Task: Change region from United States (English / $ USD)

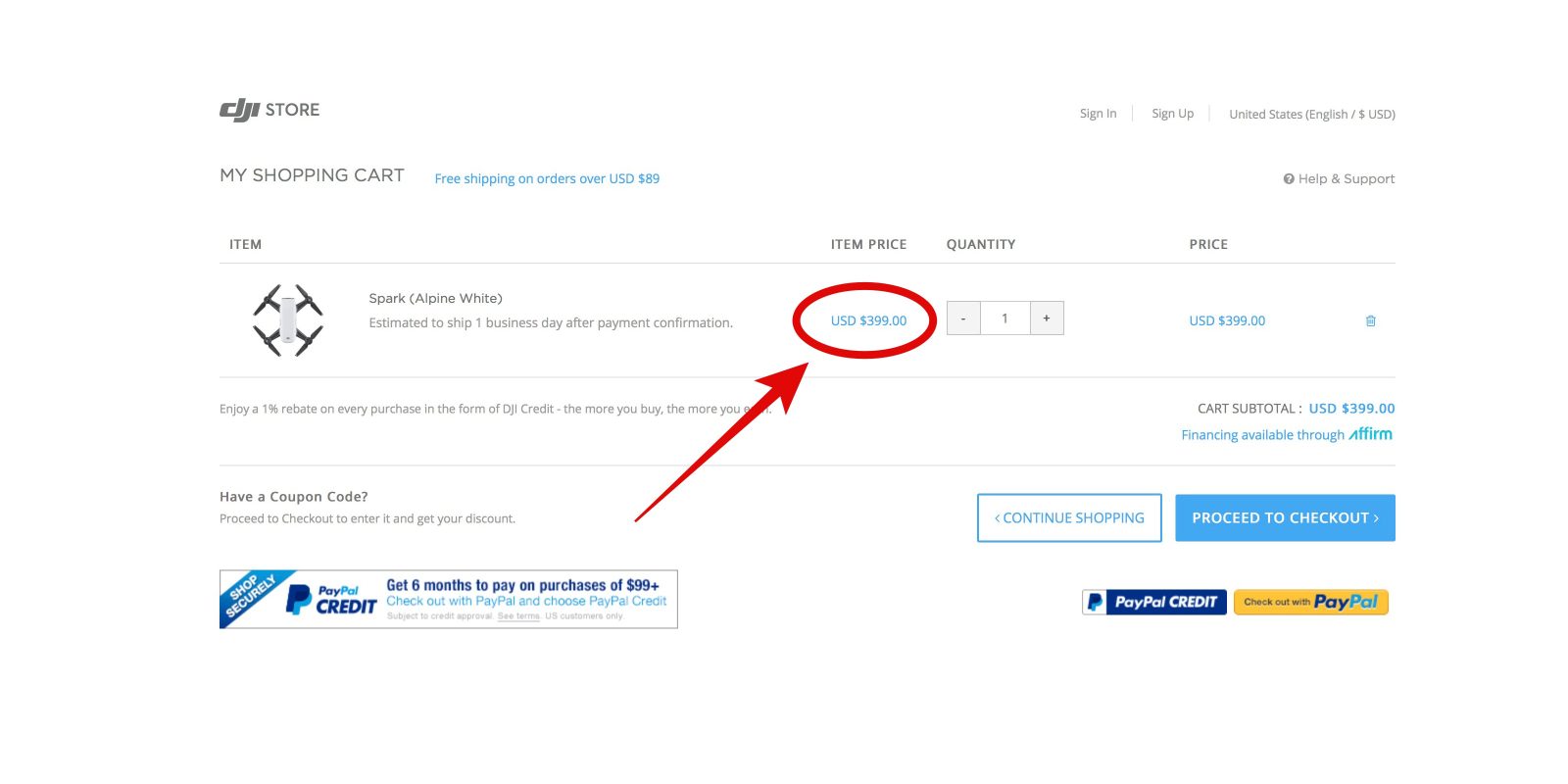Action: pyautogui.click(x=1311, y=115)
